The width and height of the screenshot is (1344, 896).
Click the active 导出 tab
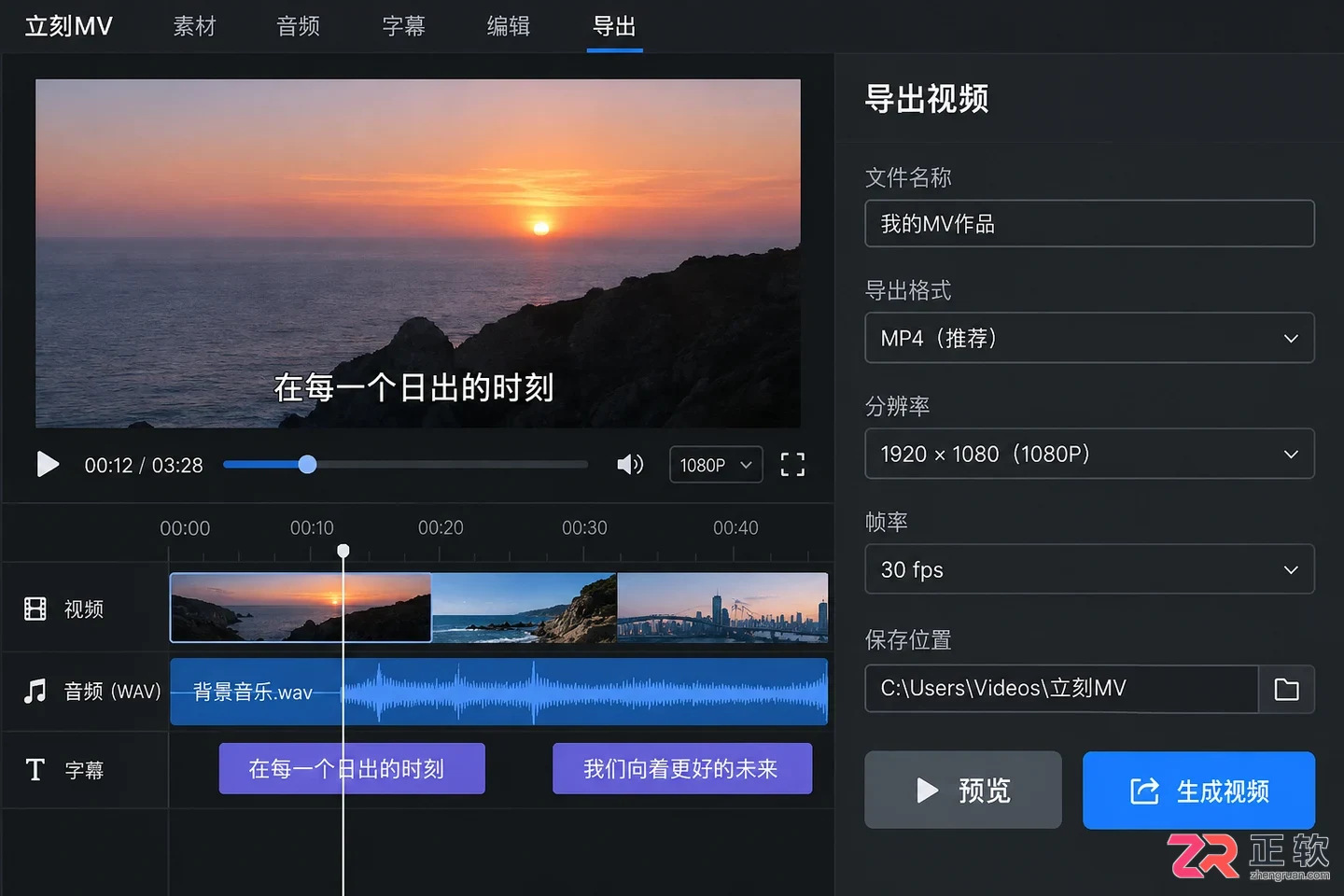[614, 26]
